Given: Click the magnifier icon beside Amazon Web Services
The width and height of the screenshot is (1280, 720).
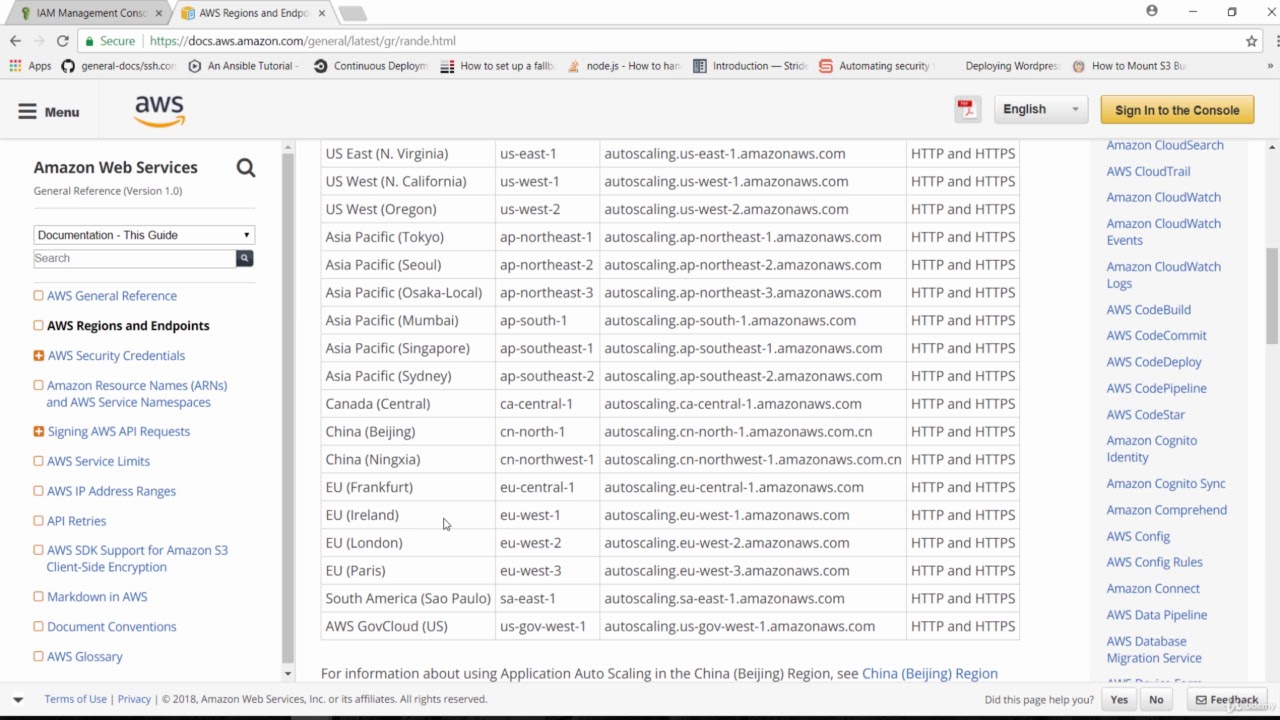Looking at the screenshot, I should point(246,168).
